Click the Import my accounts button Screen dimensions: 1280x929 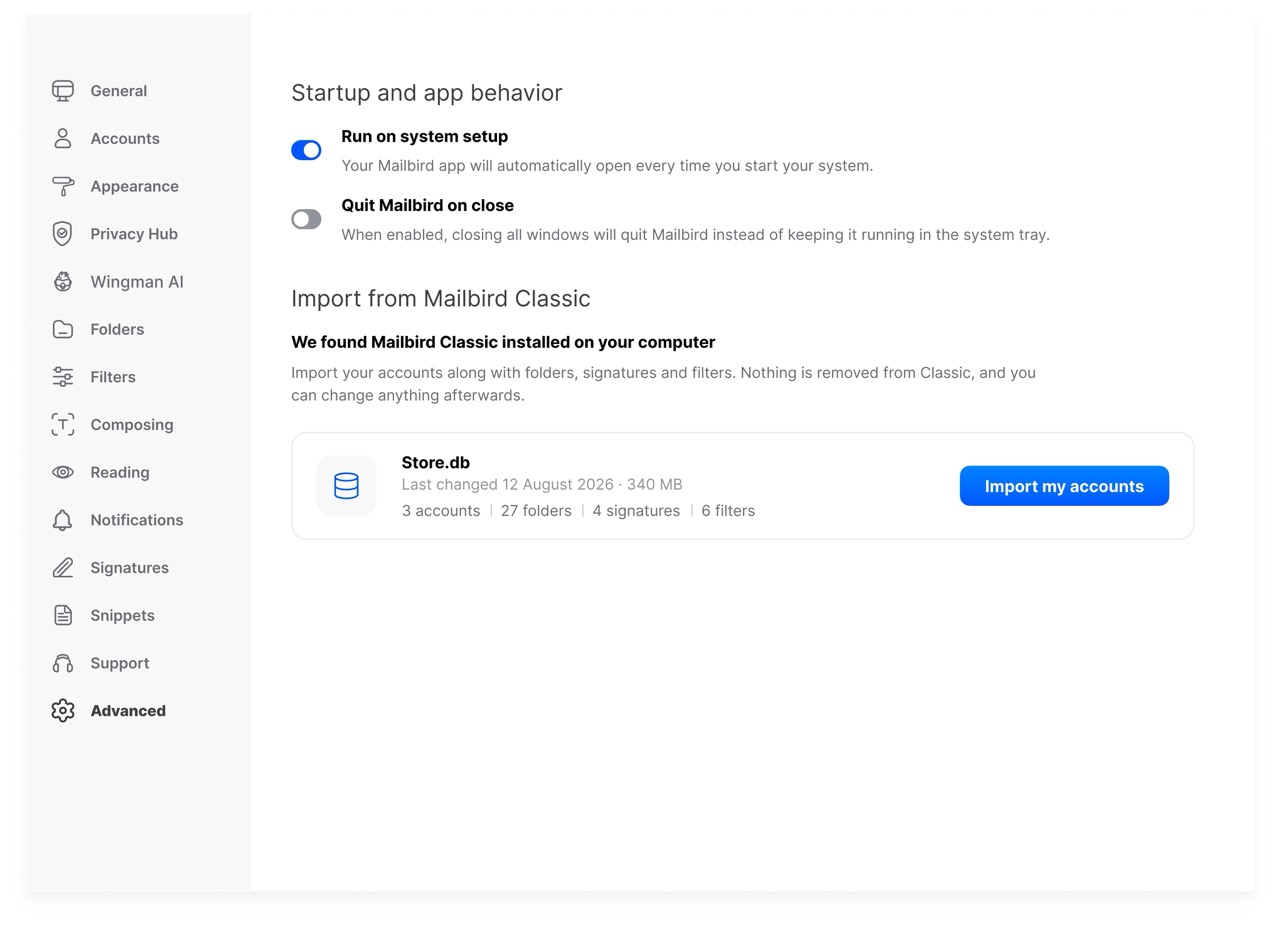click(x=1064, y=486)
